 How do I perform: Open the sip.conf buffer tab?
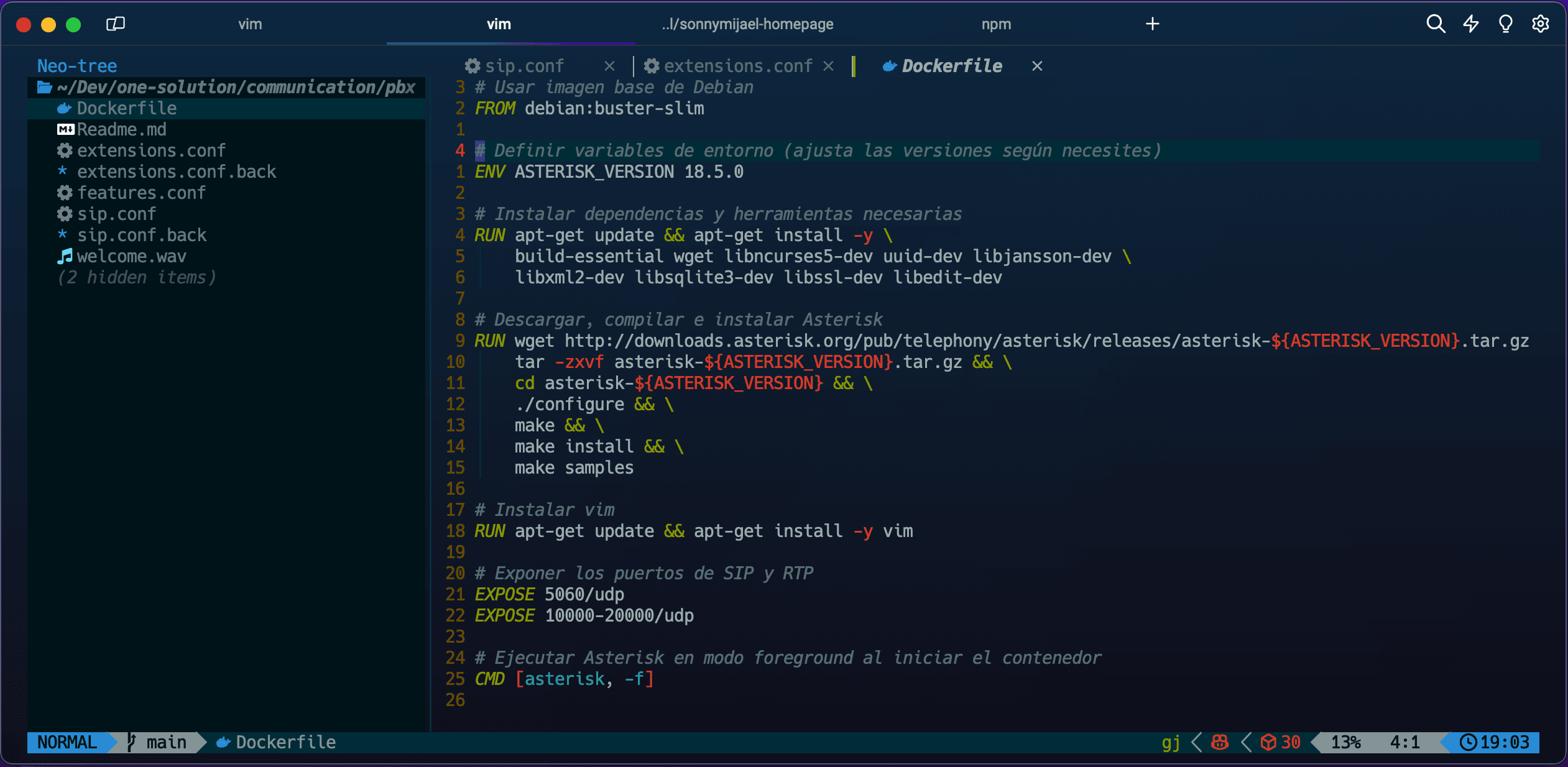tap(524, 66)
